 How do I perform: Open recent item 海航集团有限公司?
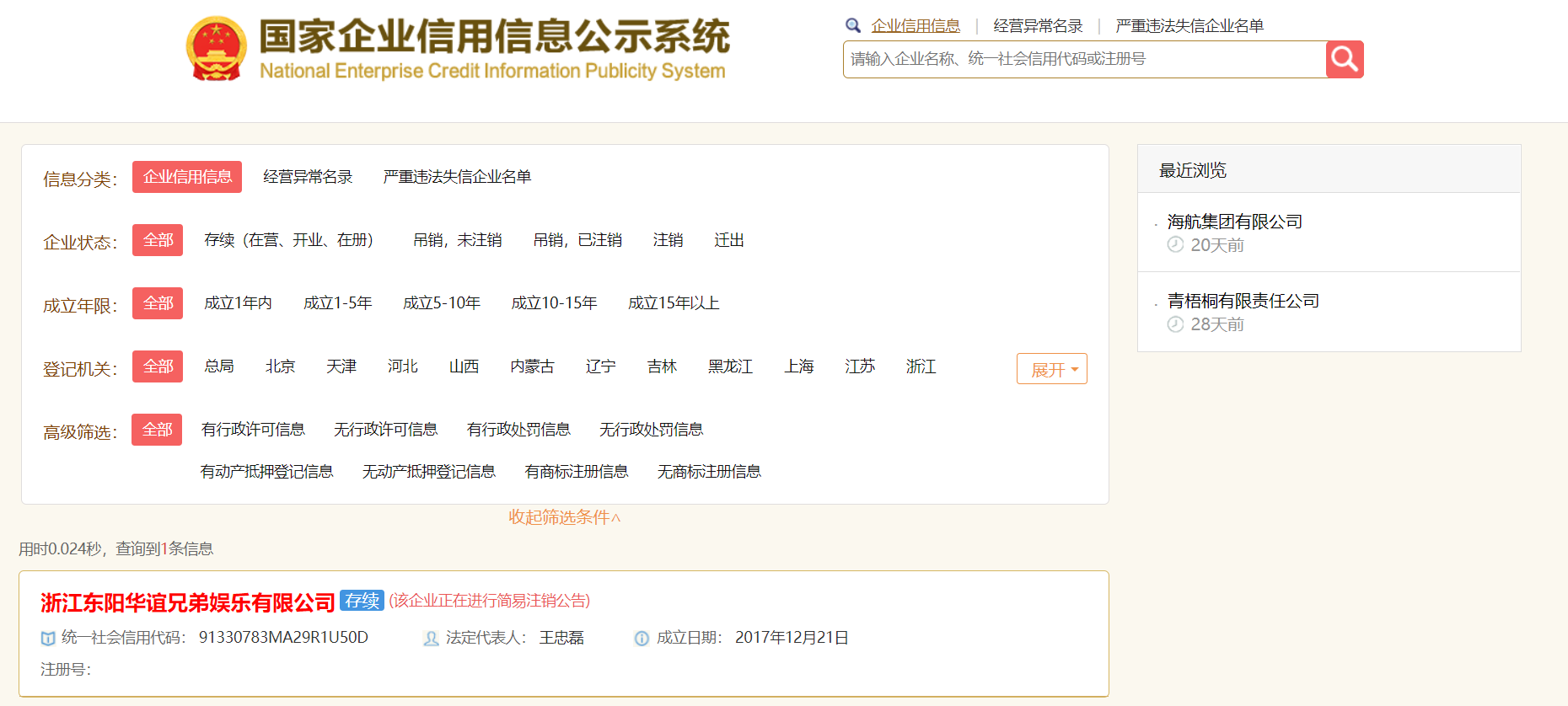tap(1235, 222)
